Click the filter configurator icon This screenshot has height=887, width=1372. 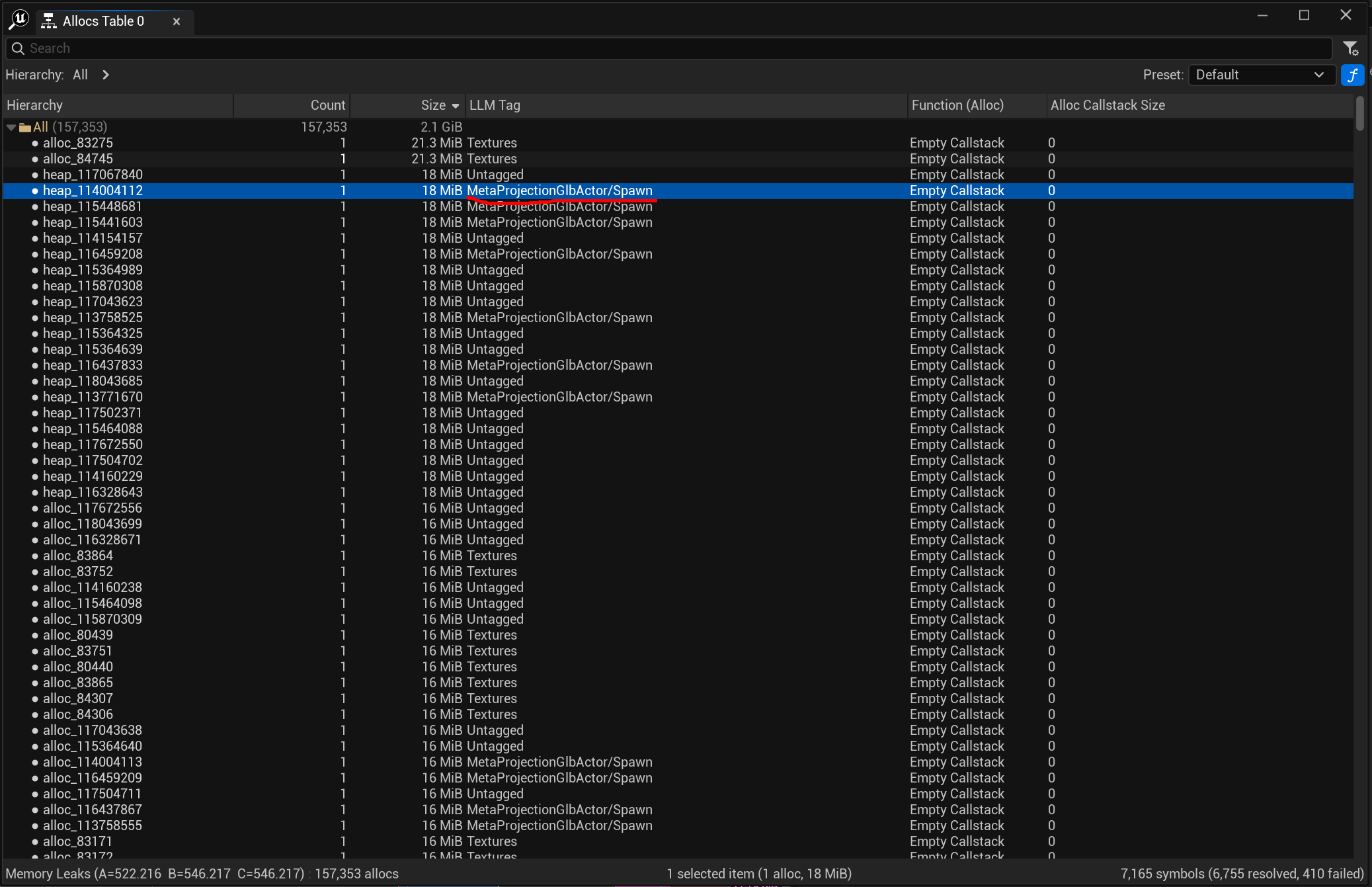pos(1350,48)
